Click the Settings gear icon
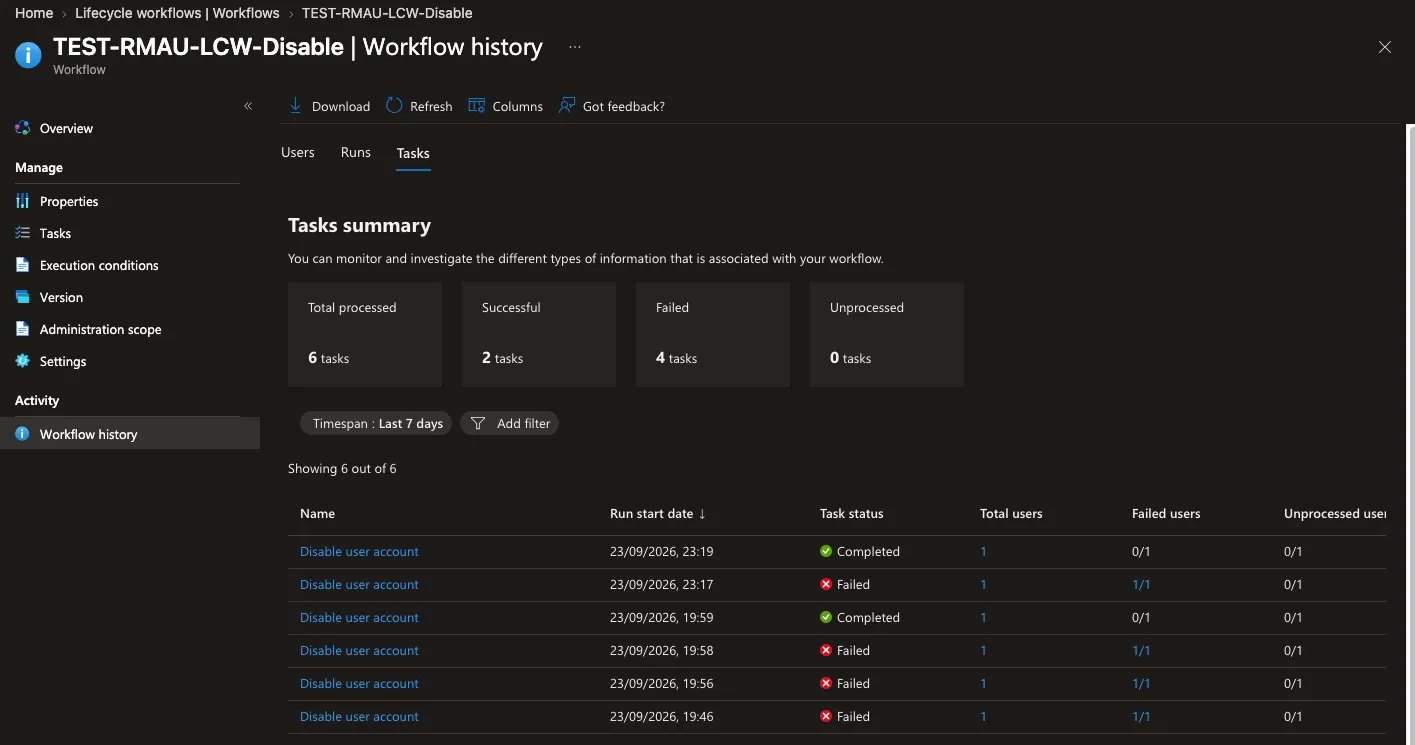 (23, 361)
